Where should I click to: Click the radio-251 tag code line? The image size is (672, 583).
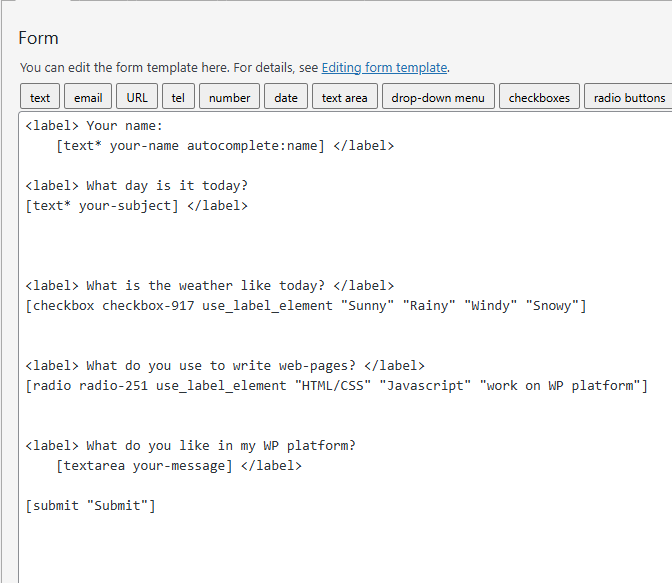pos(336,386)
